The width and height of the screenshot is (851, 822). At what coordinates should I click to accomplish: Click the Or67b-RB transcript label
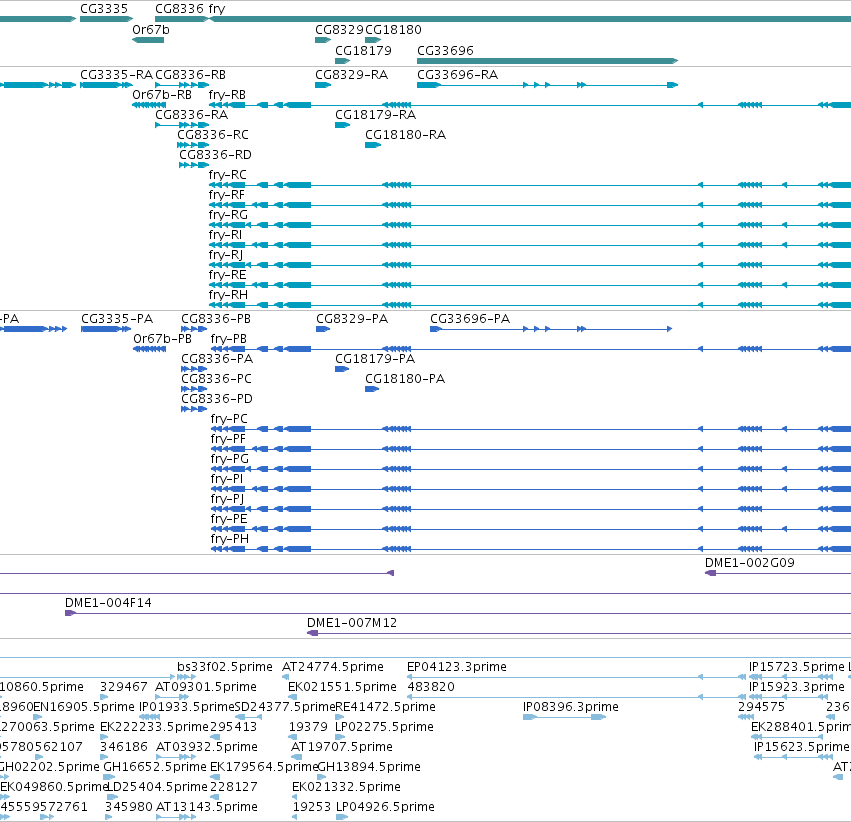click(x=162, y=94)
